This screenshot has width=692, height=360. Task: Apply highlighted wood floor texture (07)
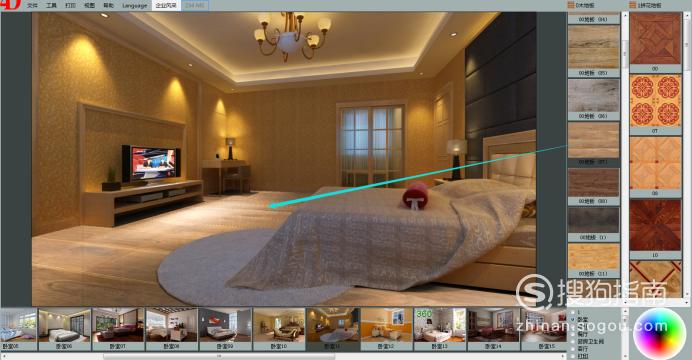(x=594, y=140)
